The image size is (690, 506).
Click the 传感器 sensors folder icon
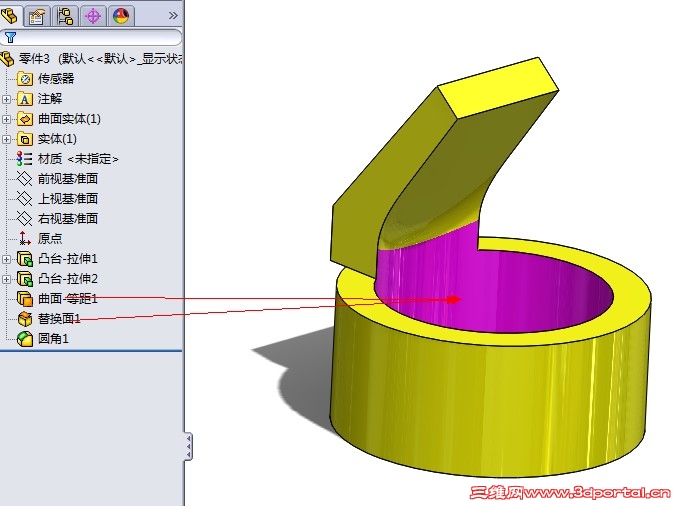[25, 79]
